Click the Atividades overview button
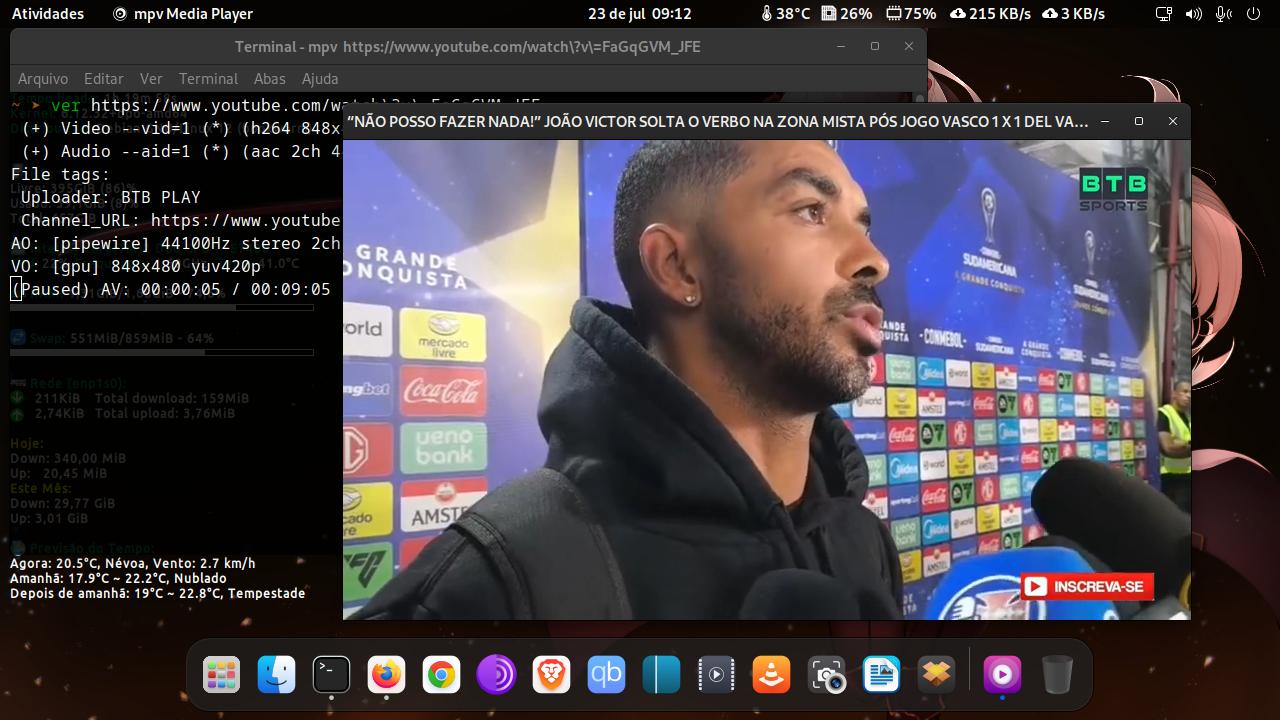This screenshot has height=720, width=1280. pyautogui.click(x=48, y=14)
